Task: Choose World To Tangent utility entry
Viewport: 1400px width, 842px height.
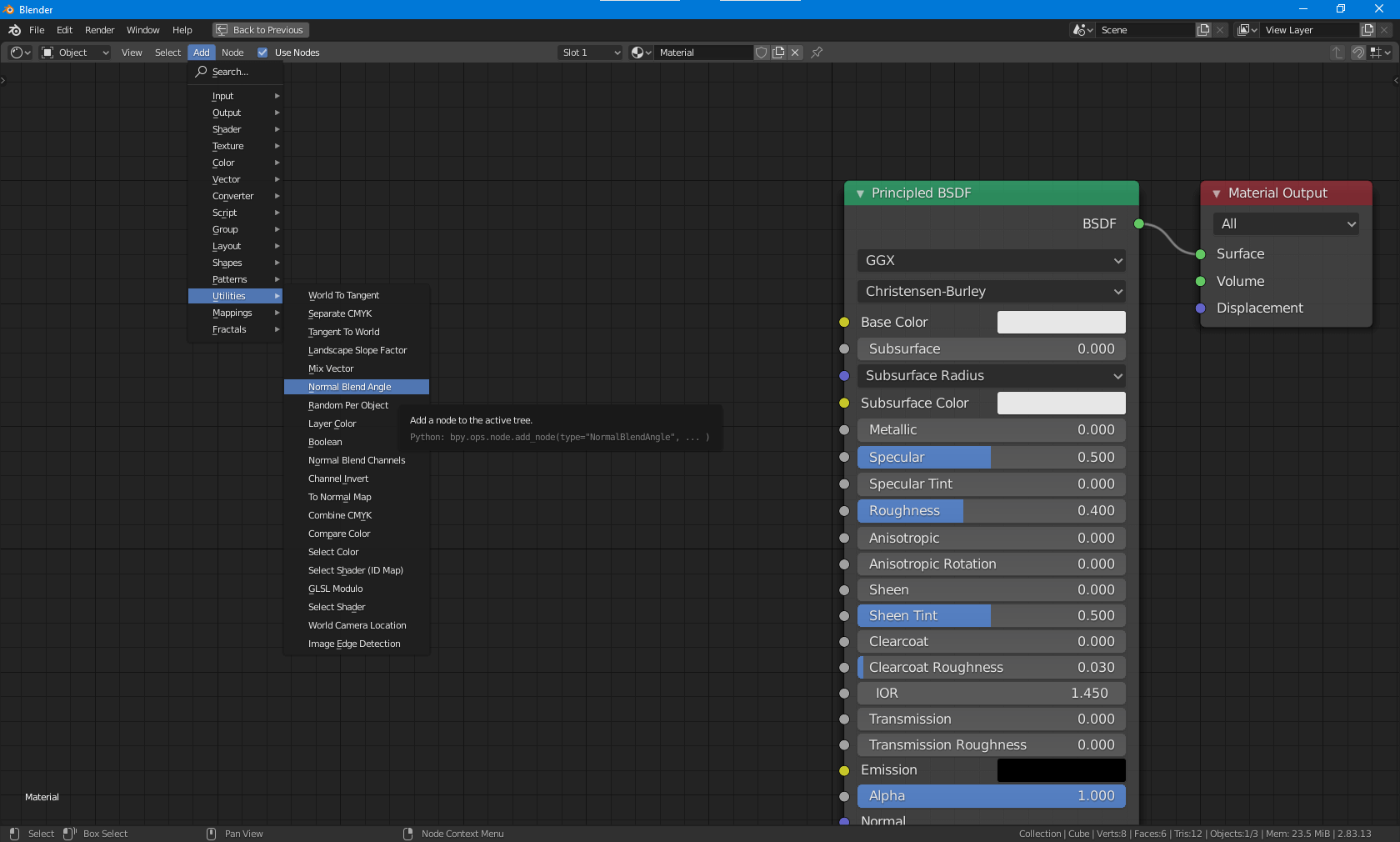Action: (342, 295)
